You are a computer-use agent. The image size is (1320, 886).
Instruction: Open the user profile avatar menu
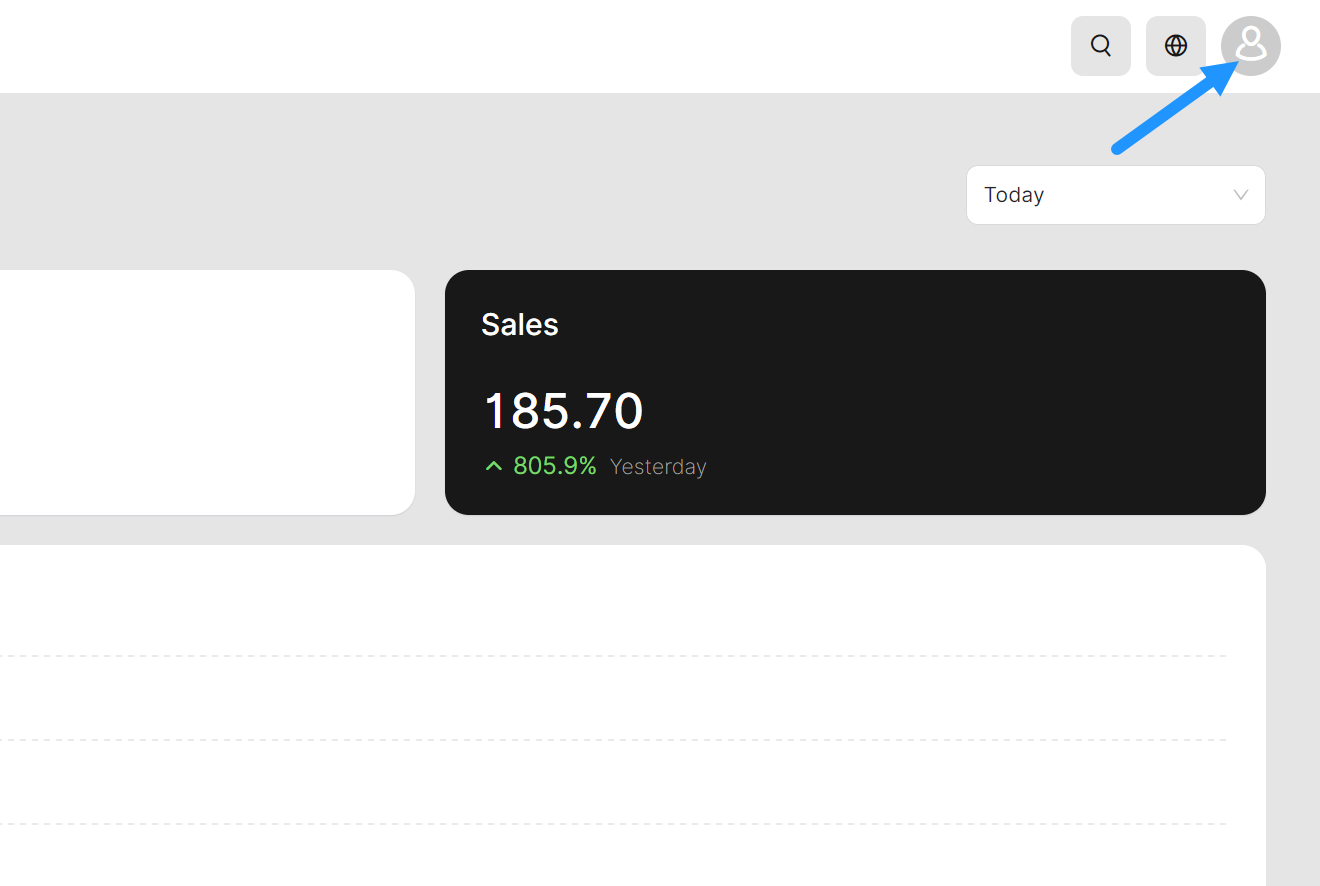tap(1251, 46)
